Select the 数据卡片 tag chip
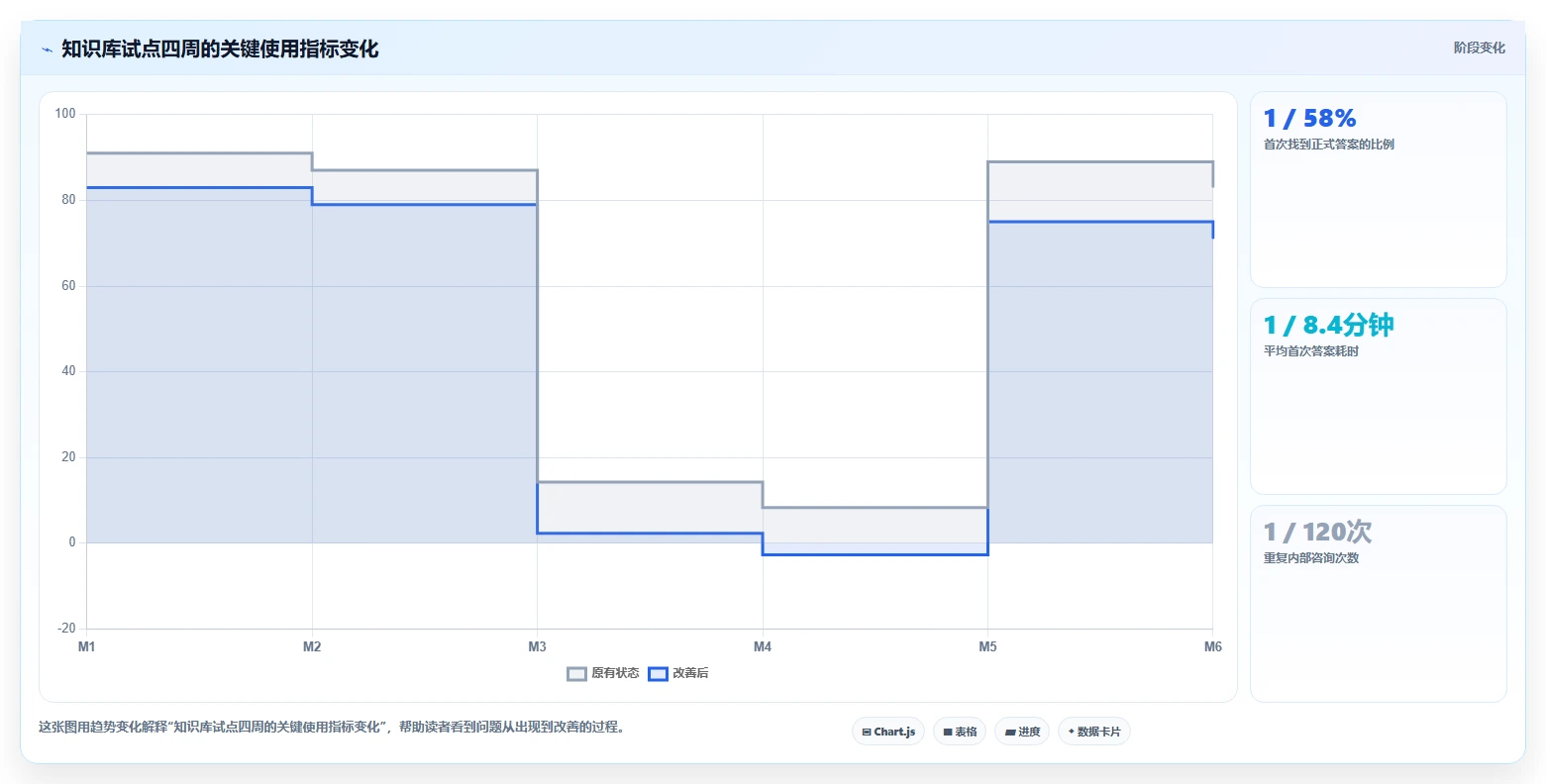1546x784 pixels. pyautogui.click(x=1094, y=732)
